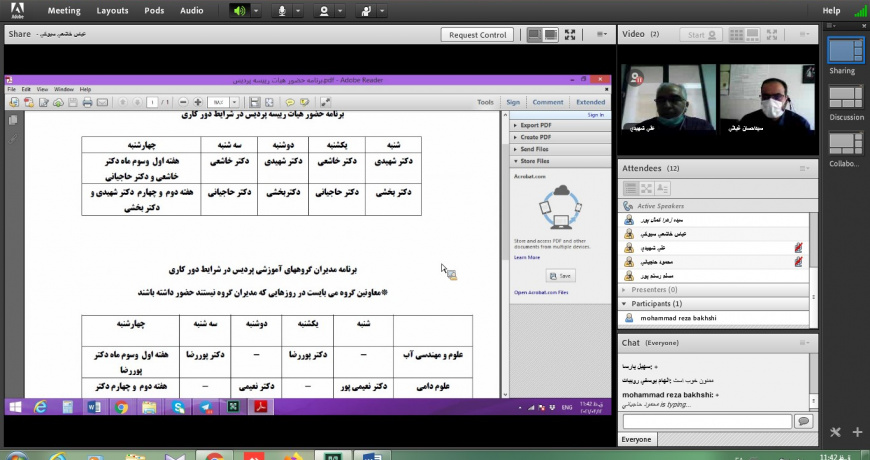870x460 pixels.
Task: Select the Everyone chat tab
Action: 636,439
